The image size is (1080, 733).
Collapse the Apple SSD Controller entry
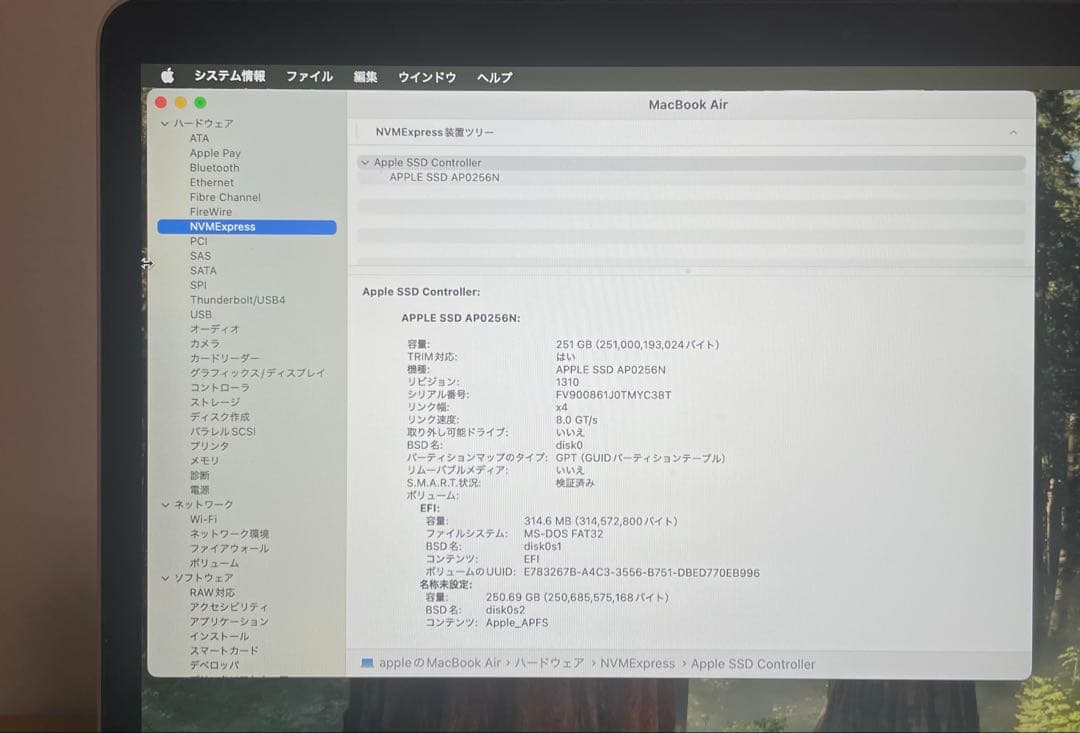366,162
